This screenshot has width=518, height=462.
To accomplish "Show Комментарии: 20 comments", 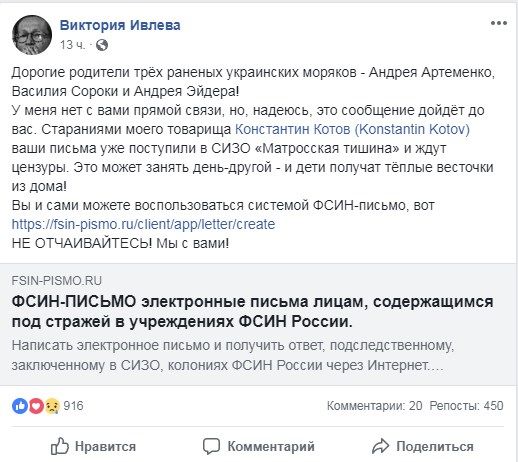I will pyautogui.click(x=374, y=406).
